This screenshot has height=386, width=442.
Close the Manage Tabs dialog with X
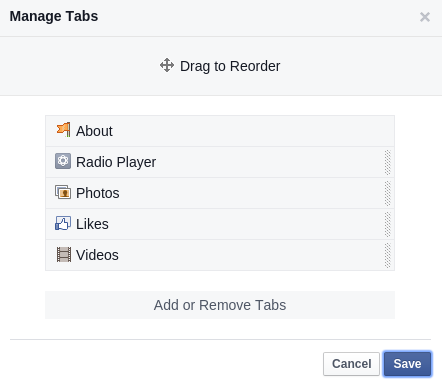pos(425,17)
